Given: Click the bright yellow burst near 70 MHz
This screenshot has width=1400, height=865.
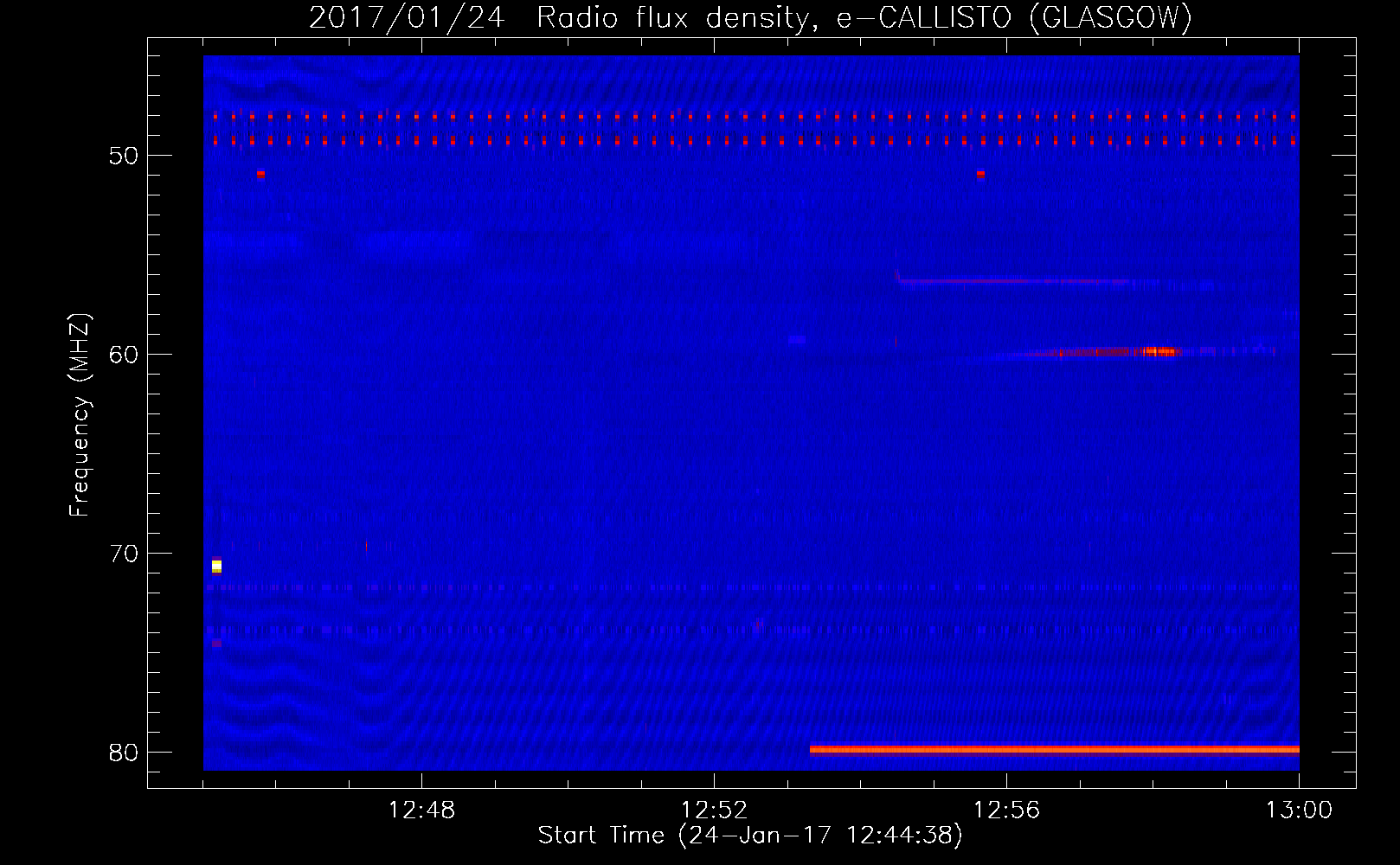Looking at the screenshot, I should 216,566.
